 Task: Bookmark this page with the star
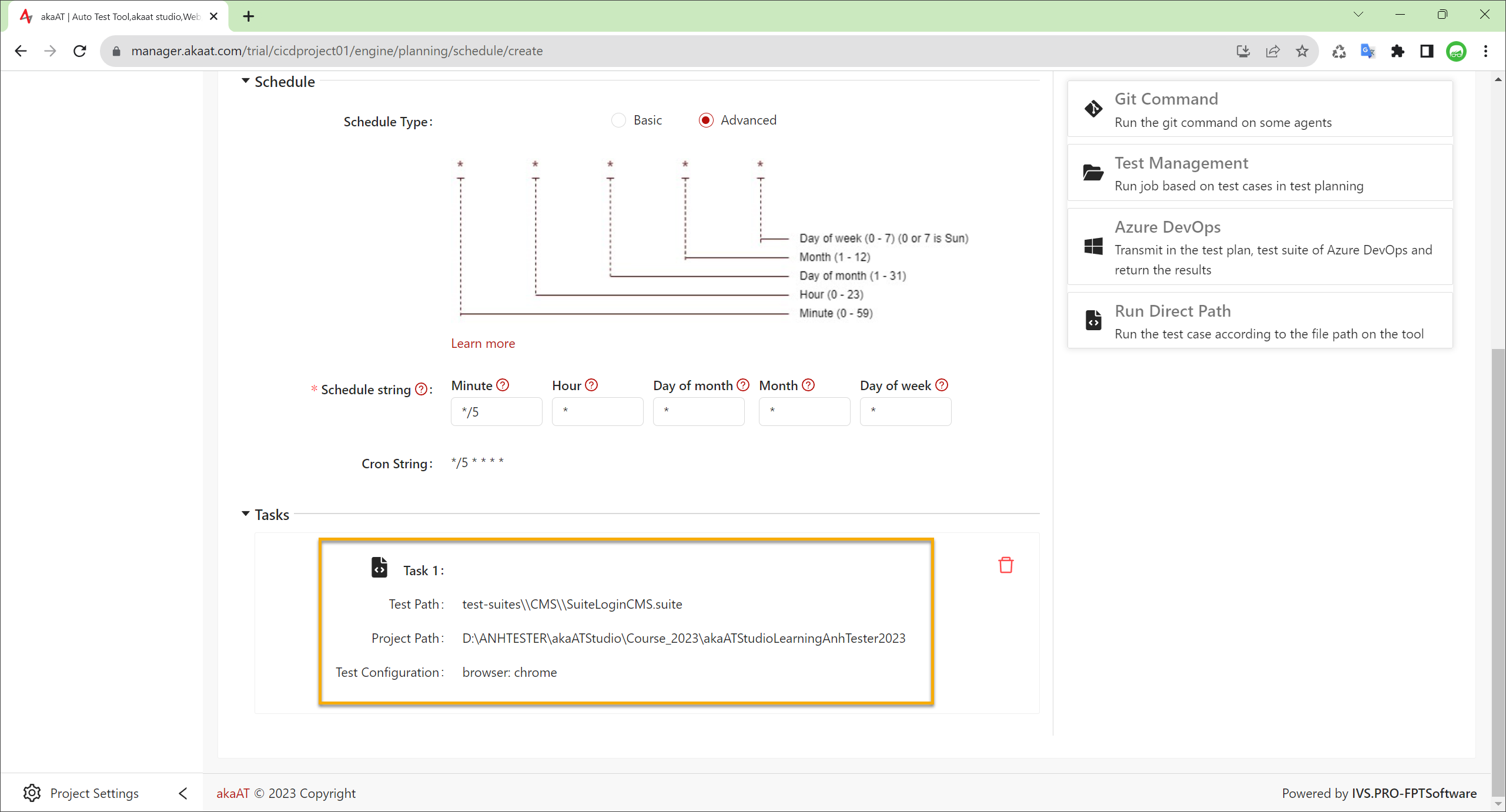(1302, 51)
